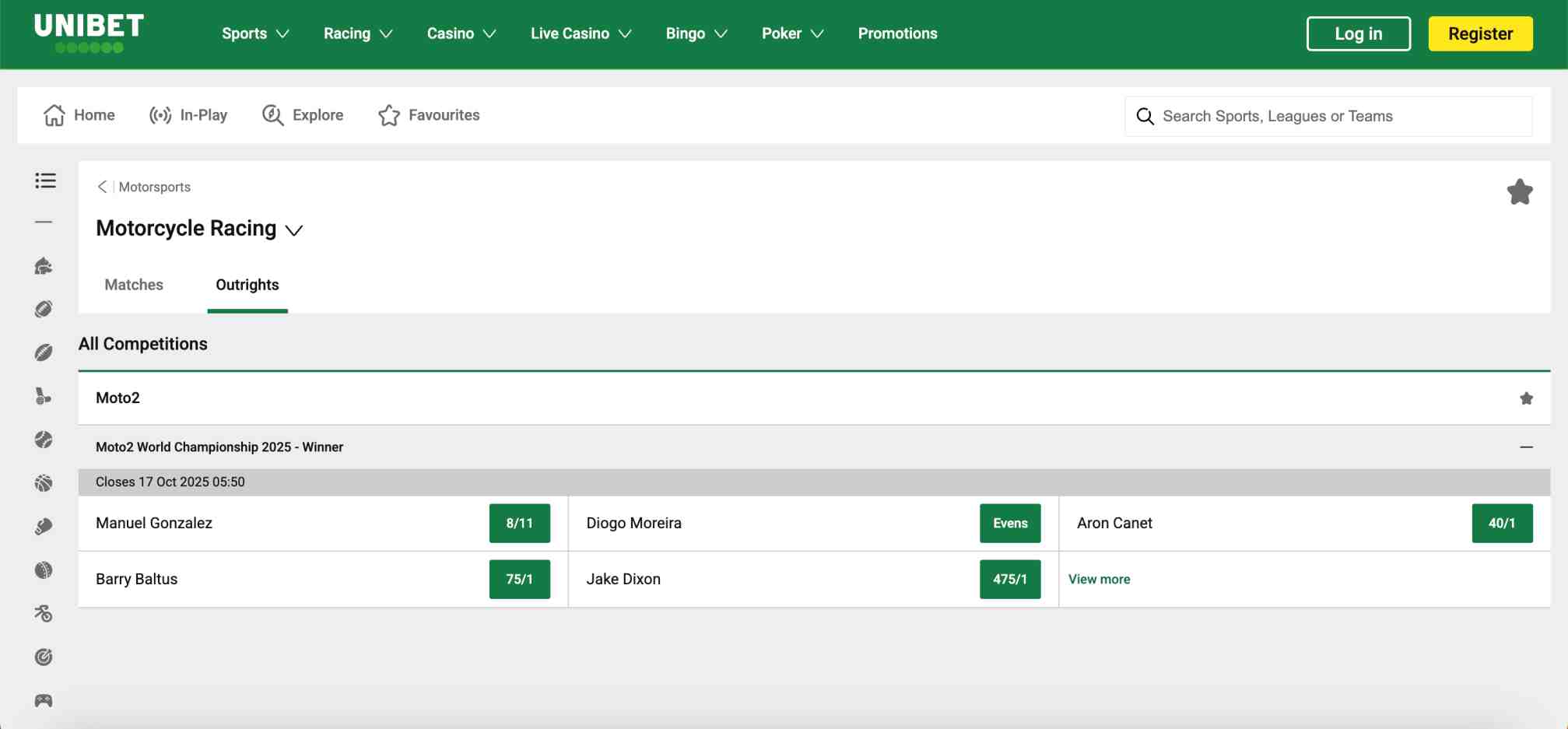The image size is (1568, 729).
Task: Open the American Football category in sidebar
Action: pos(44,309)
